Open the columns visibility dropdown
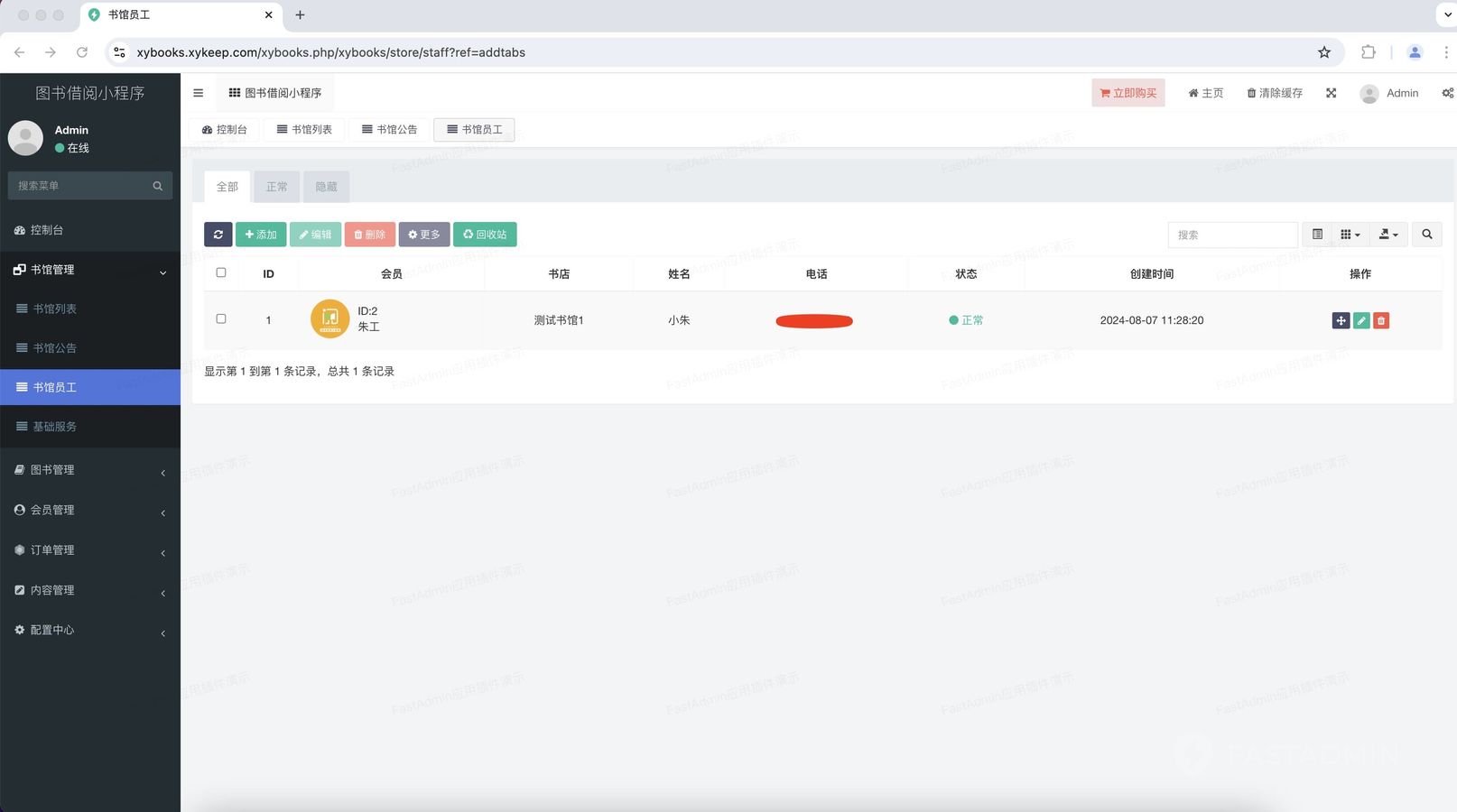 pyautogui.click(x=1350, y=235)
